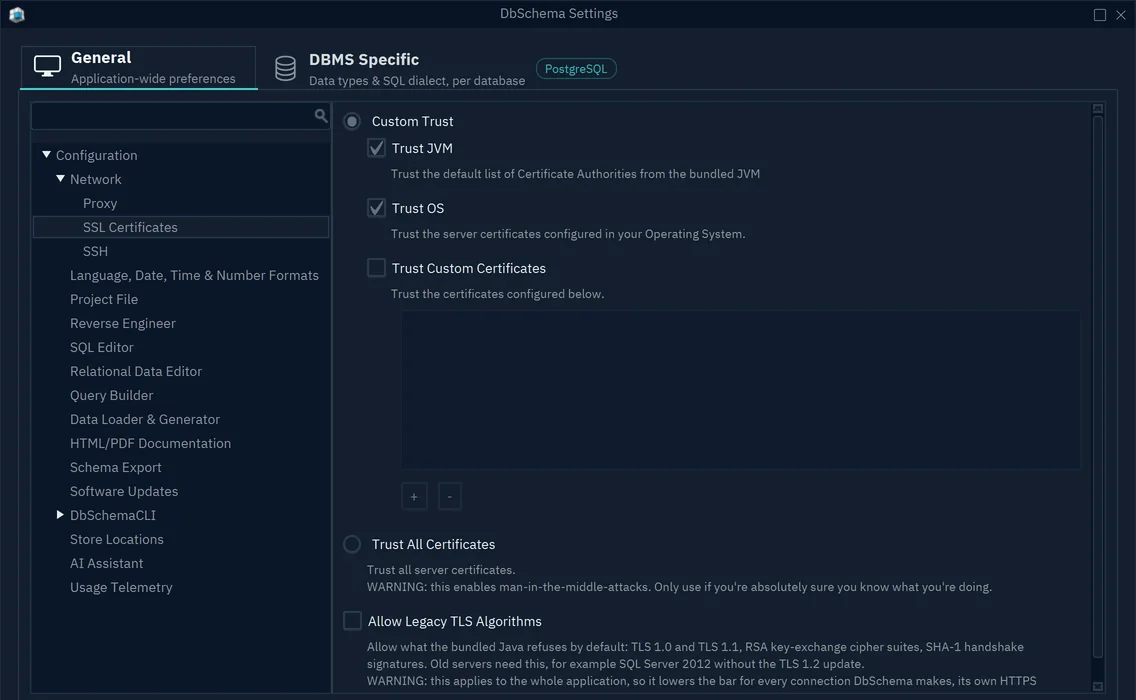Remove a certificate with minus button

[450, 497]
